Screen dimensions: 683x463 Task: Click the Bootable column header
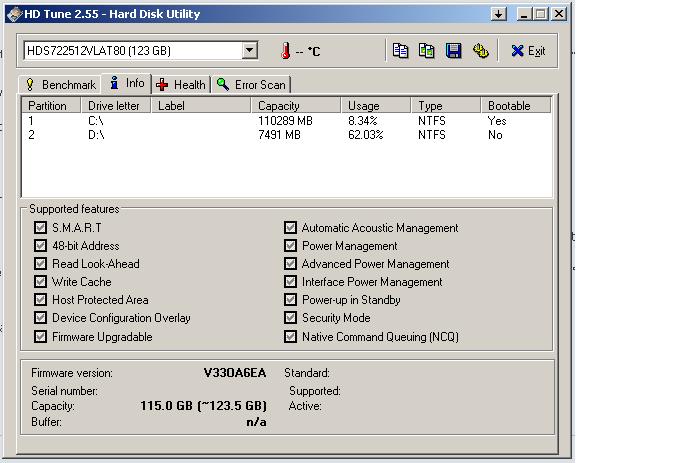[x=516, y=106]
